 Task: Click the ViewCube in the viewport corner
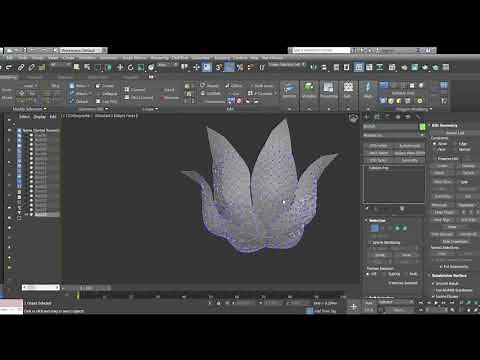coord(353,118)
